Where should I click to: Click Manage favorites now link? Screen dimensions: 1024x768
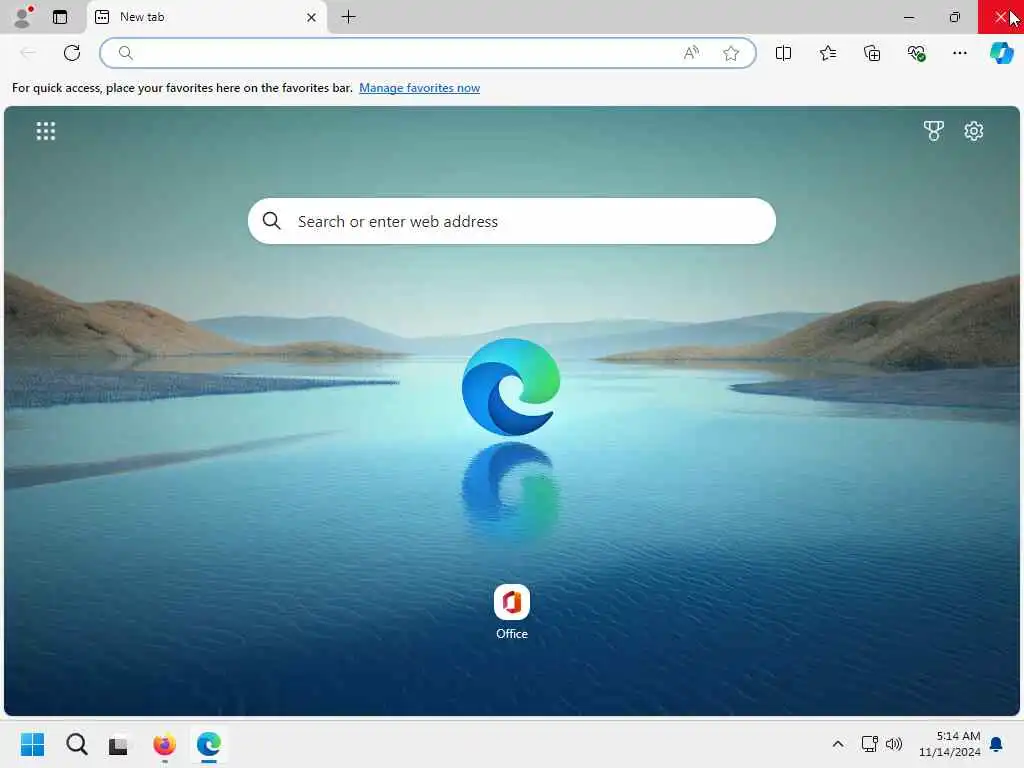tap(419, 88)
